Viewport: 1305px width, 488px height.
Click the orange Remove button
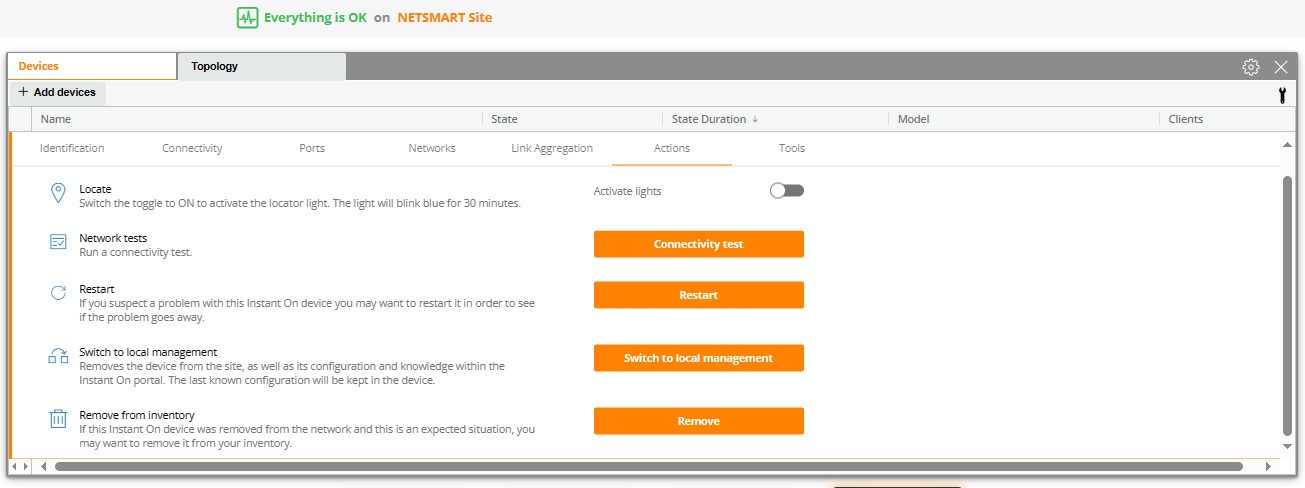pos(699,421)
